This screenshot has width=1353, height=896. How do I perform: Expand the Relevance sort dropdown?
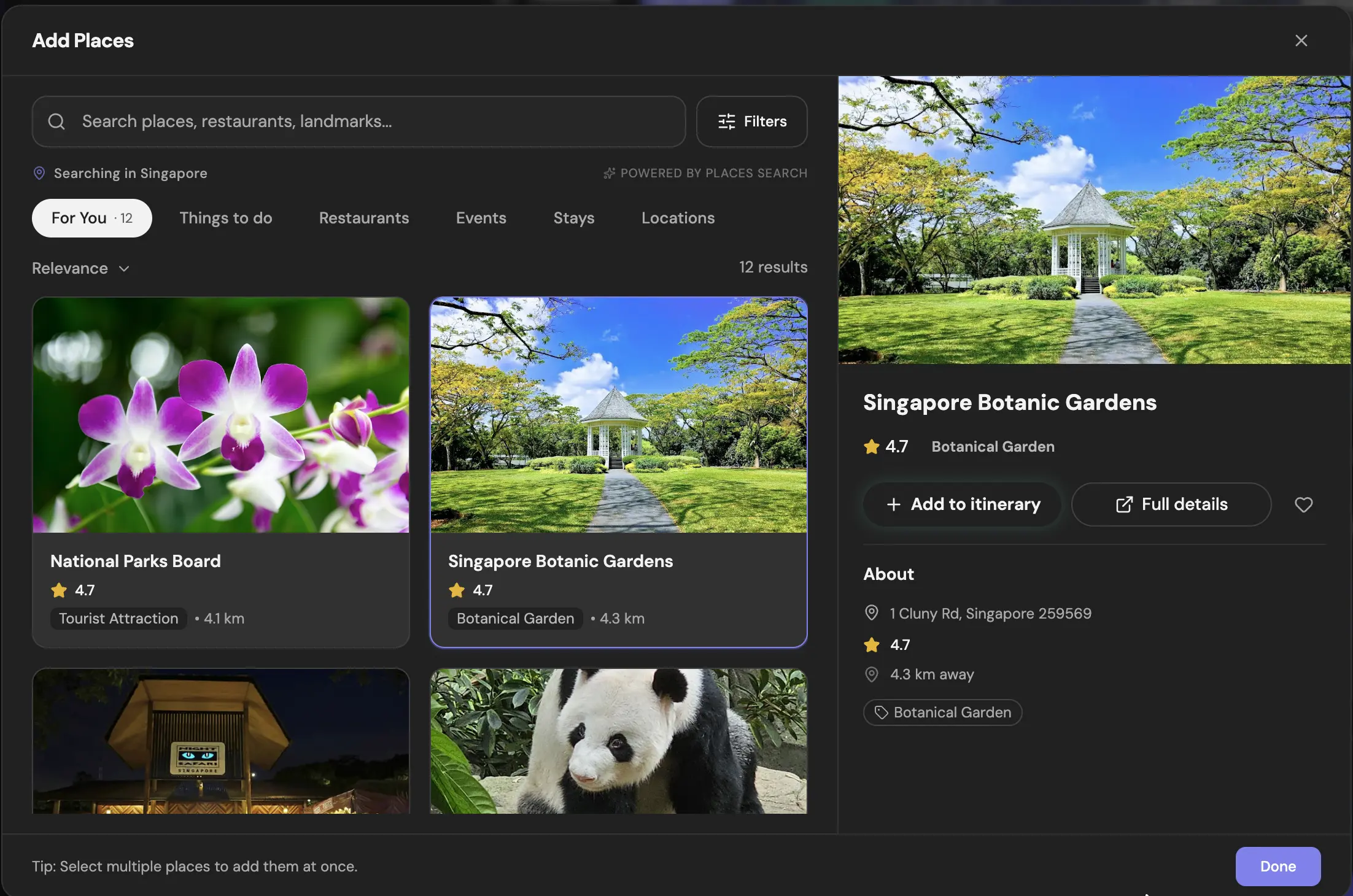80,268
